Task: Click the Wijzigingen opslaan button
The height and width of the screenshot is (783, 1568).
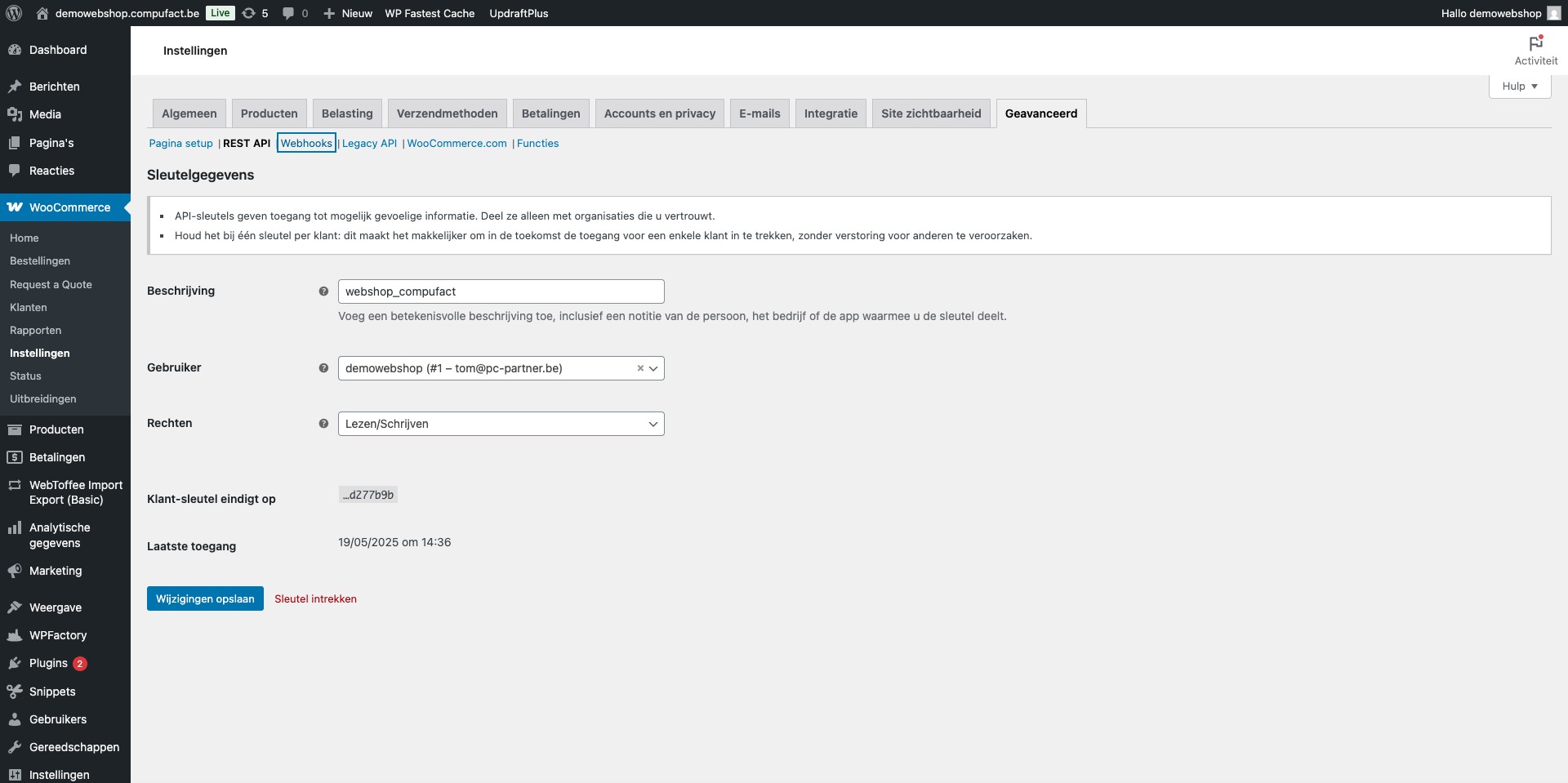Action: [205, 598]
